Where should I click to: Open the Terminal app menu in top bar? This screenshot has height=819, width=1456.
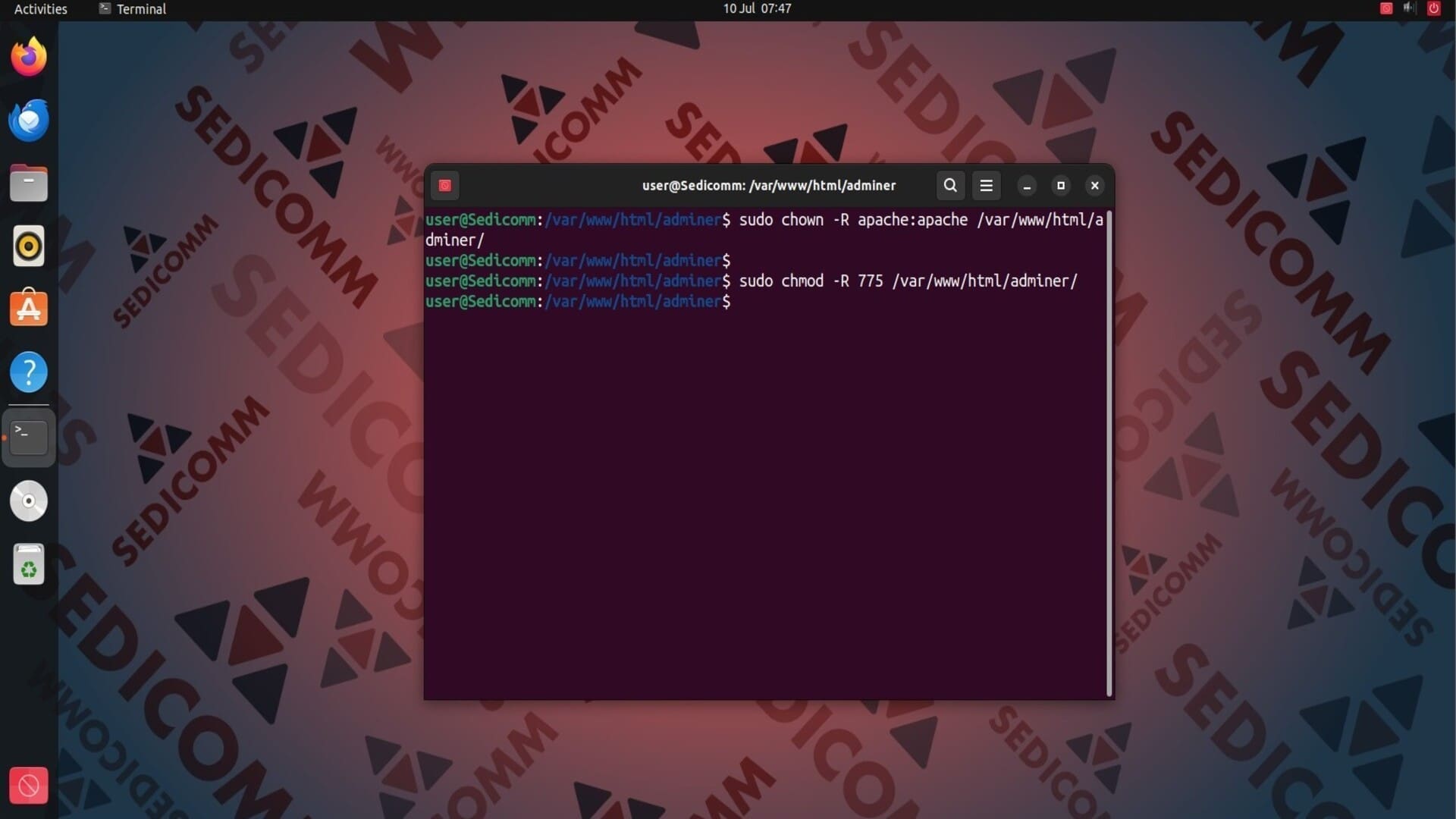(x=133, y=9)
